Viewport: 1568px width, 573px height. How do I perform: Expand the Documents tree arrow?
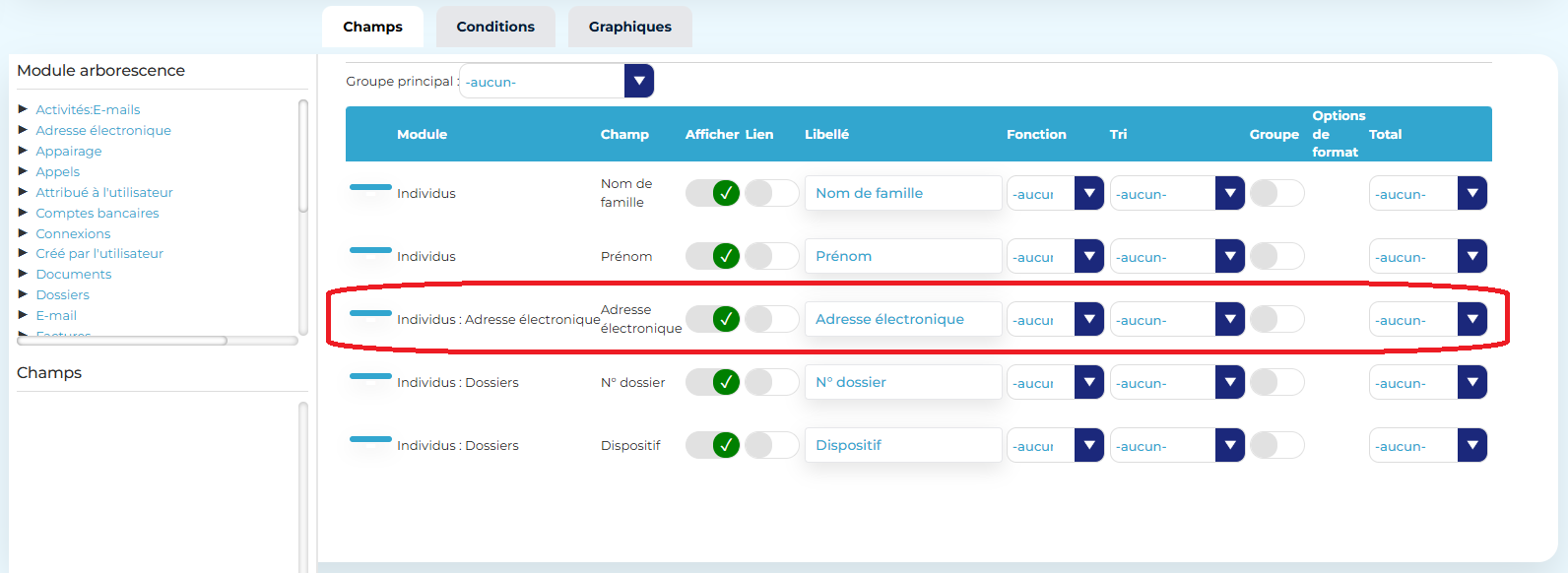23,274
